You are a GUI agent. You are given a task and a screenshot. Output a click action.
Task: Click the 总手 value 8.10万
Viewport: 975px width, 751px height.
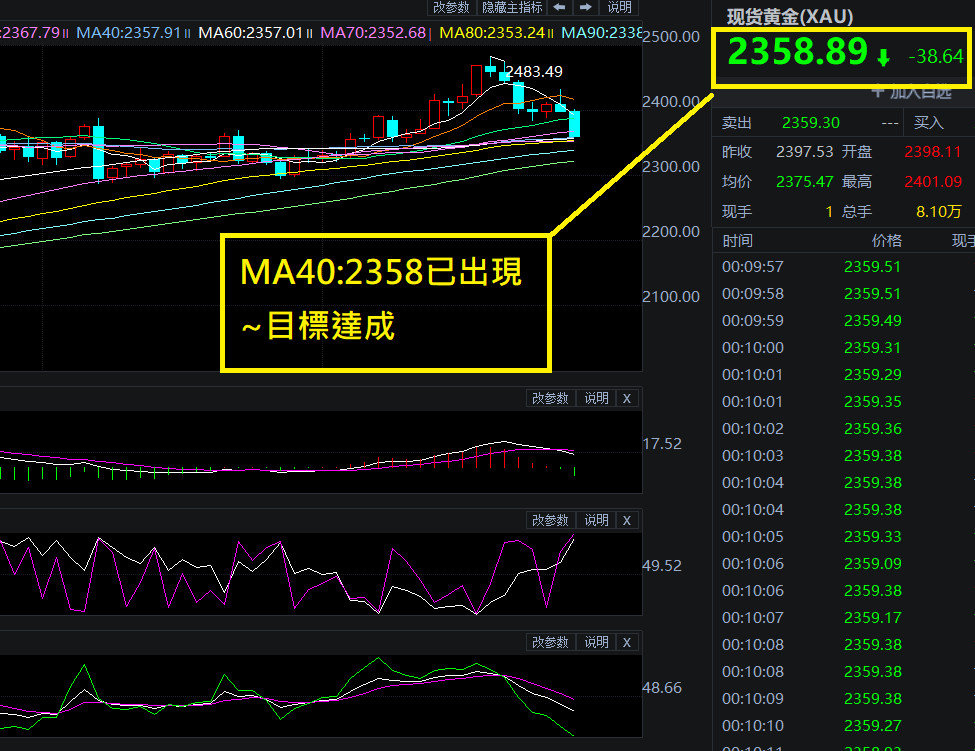(938, 211)
